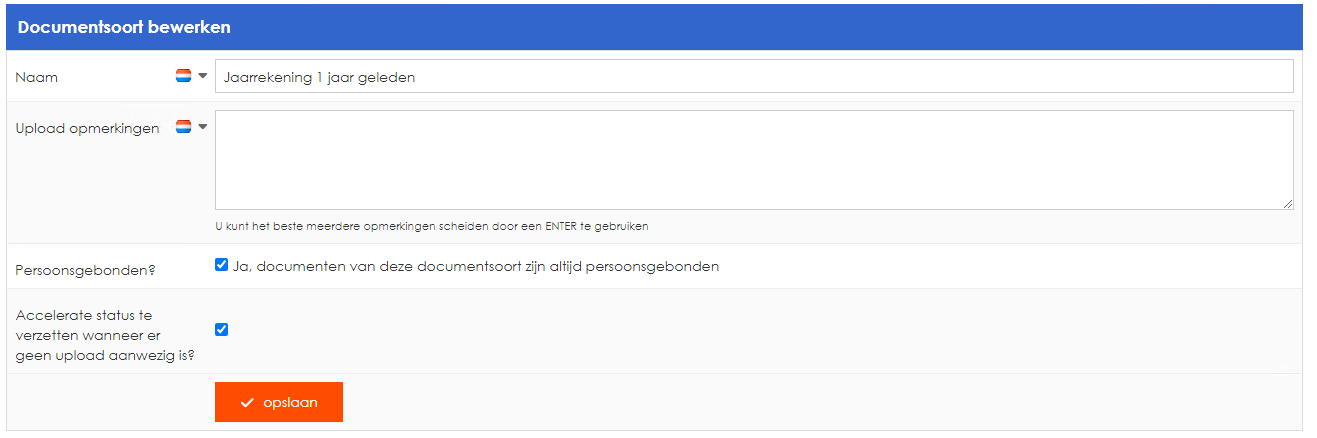1317x438 pixels.
Task: Click the text area resize handle corner
Action: tap(1287, 203)
